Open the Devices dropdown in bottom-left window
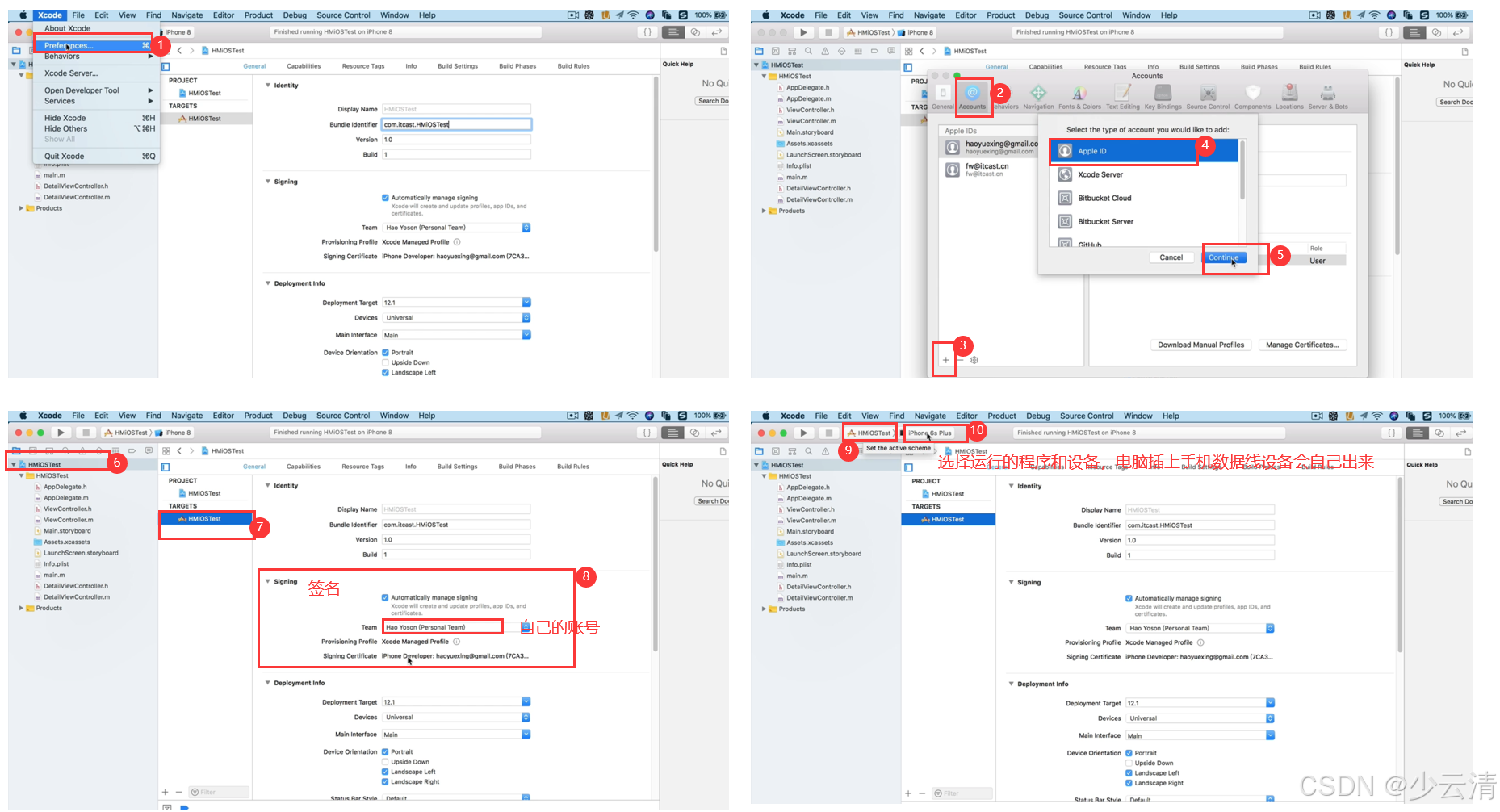 pos(456,718)
